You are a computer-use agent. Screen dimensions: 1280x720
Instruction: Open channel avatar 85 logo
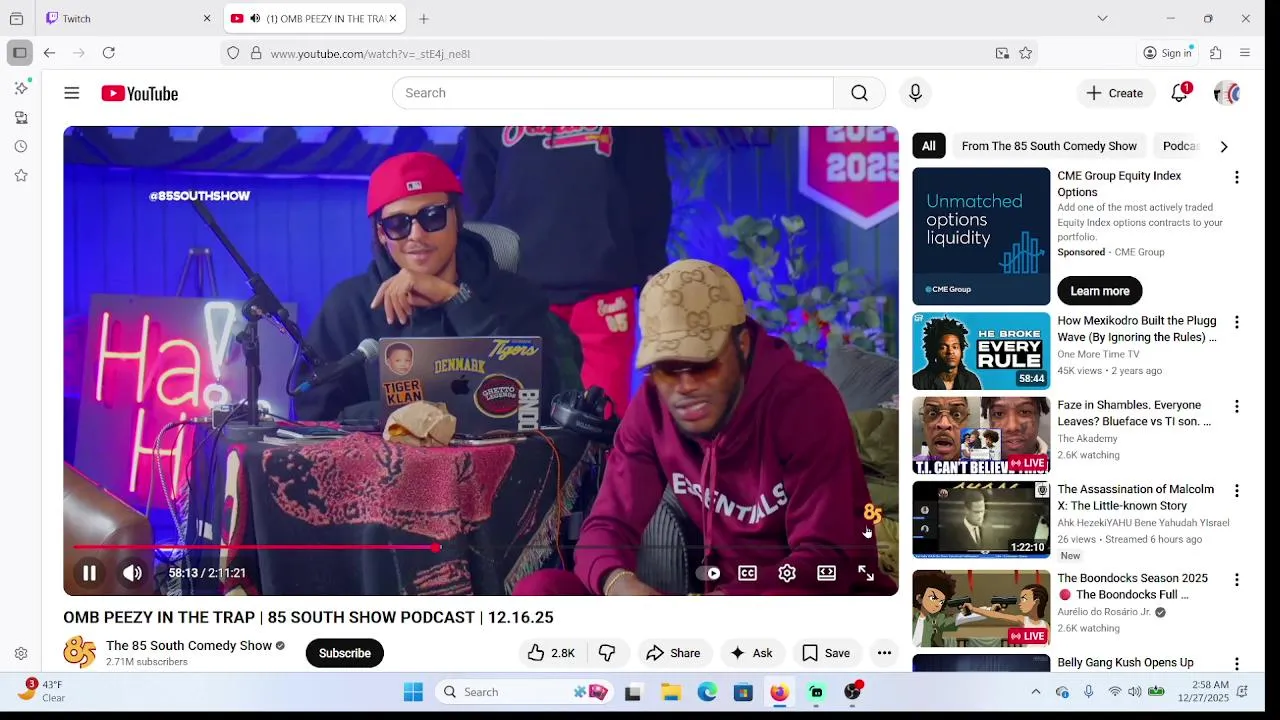coord(79,653)
